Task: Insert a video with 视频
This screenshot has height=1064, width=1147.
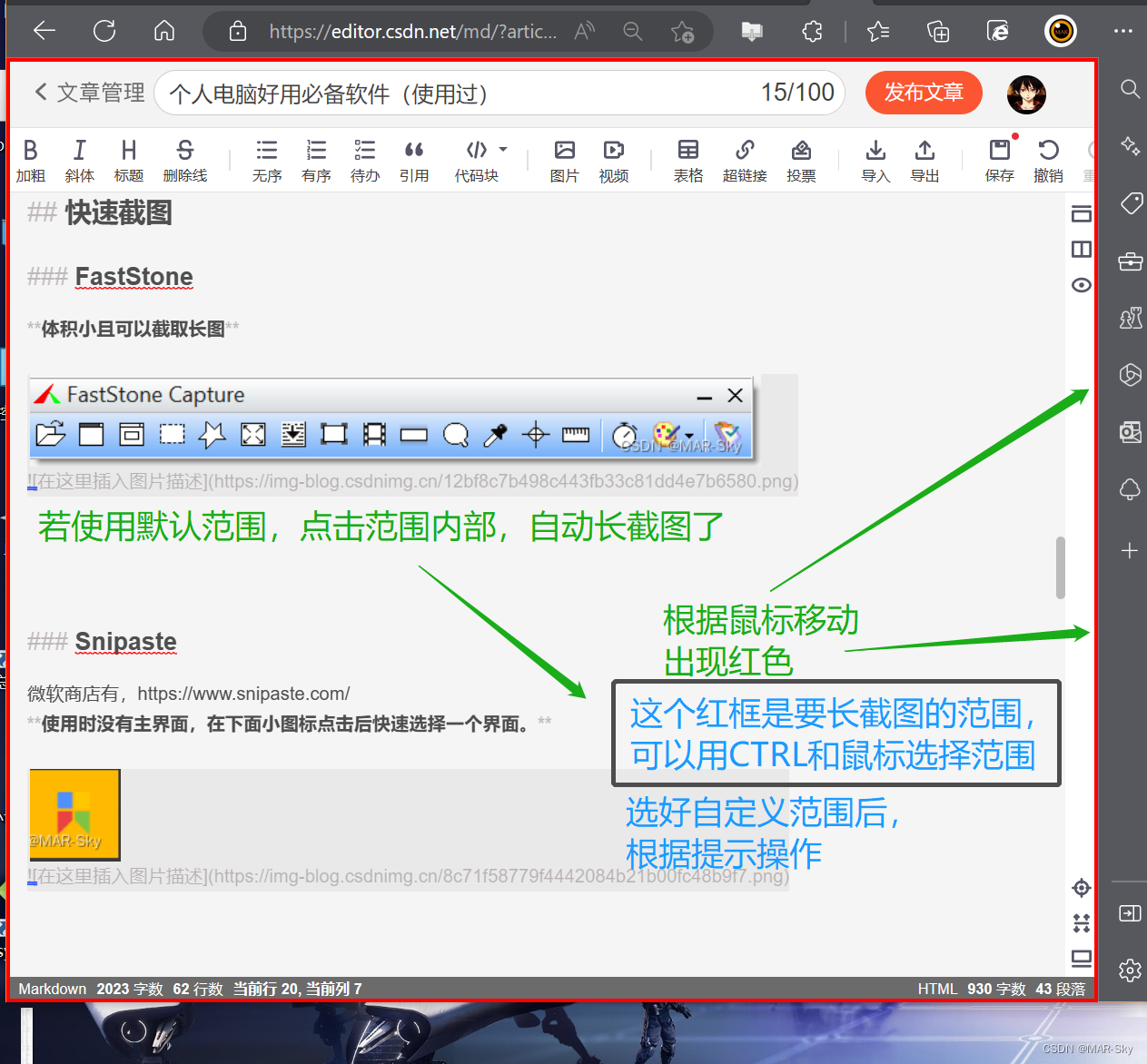Action: pyautogui.click(x=614, y=161)
